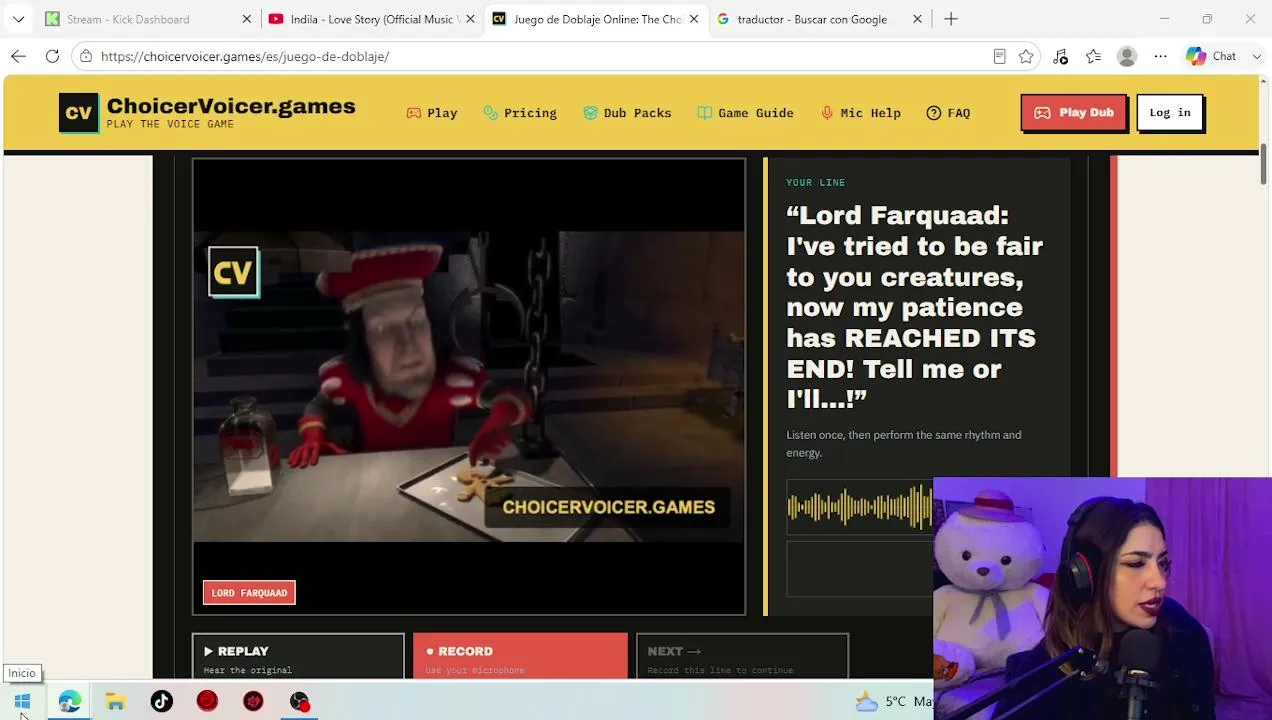Viewport: 1272px width, 720px height.
Task: Open the browser profile avatar
Action: click(x=1127, y=56)
